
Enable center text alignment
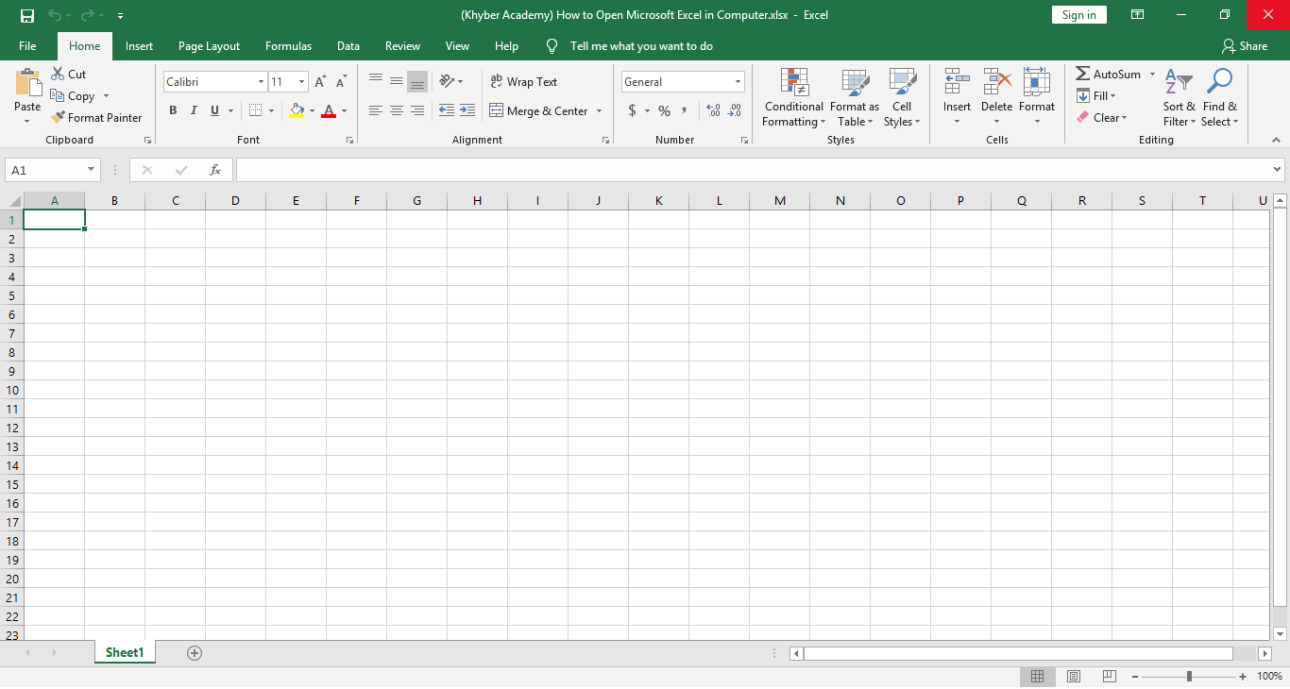396,110
